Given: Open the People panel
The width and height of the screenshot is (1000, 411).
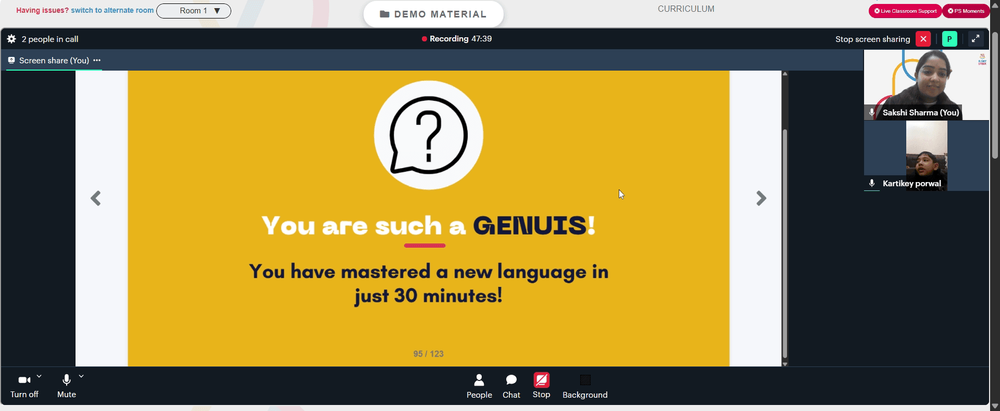Looking at the screenshot, I should coord(479,387).
